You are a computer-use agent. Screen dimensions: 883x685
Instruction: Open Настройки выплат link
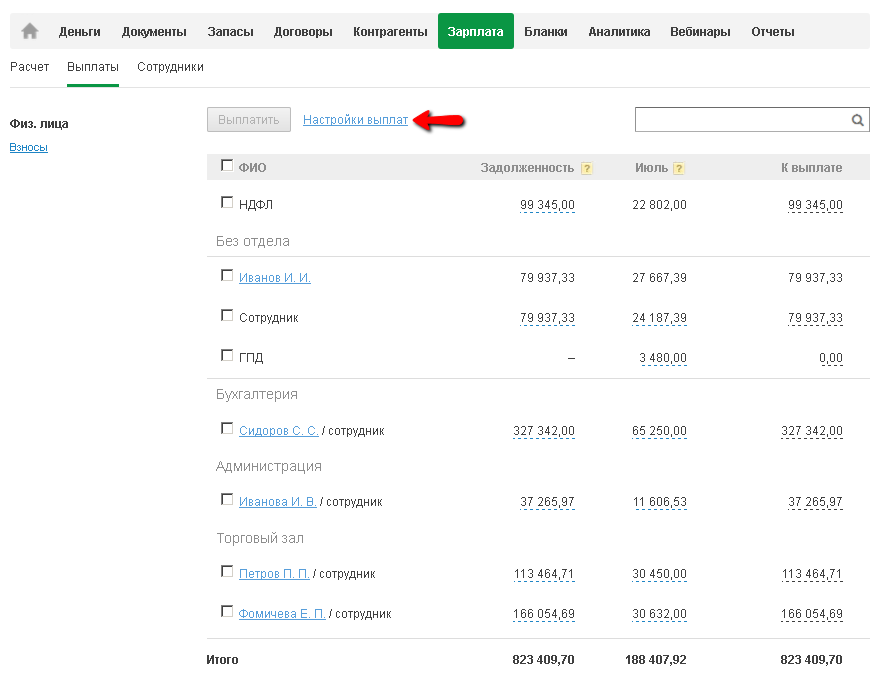355,120
